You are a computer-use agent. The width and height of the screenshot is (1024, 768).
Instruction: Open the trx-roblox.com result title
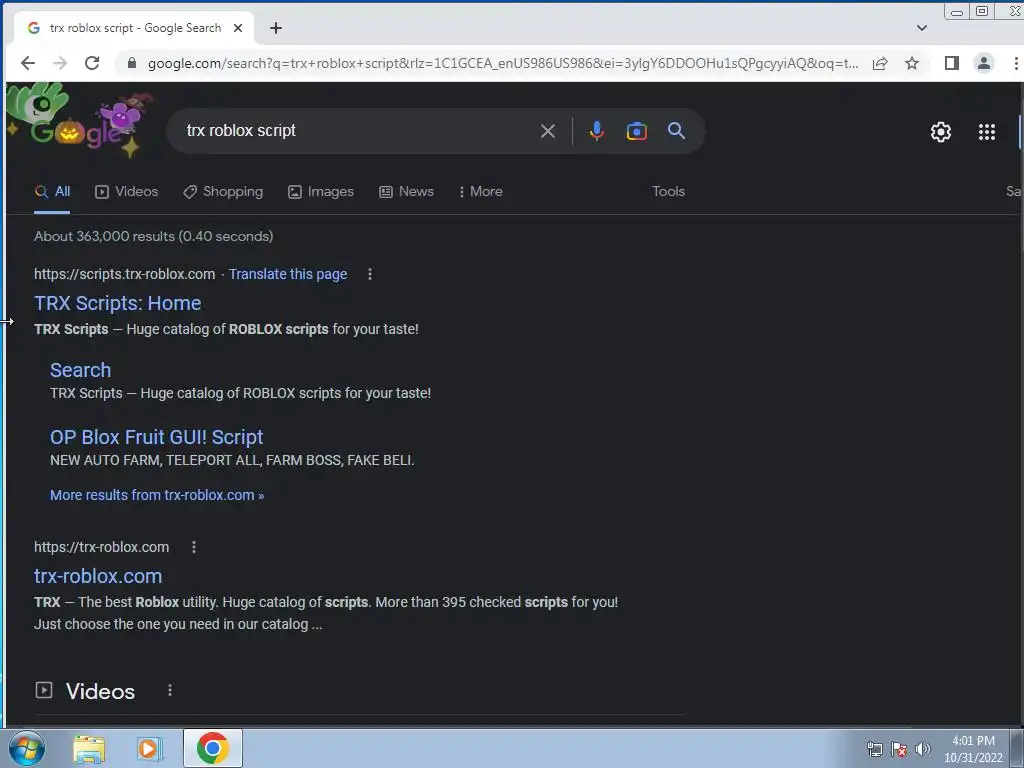[x=98, y=576]
